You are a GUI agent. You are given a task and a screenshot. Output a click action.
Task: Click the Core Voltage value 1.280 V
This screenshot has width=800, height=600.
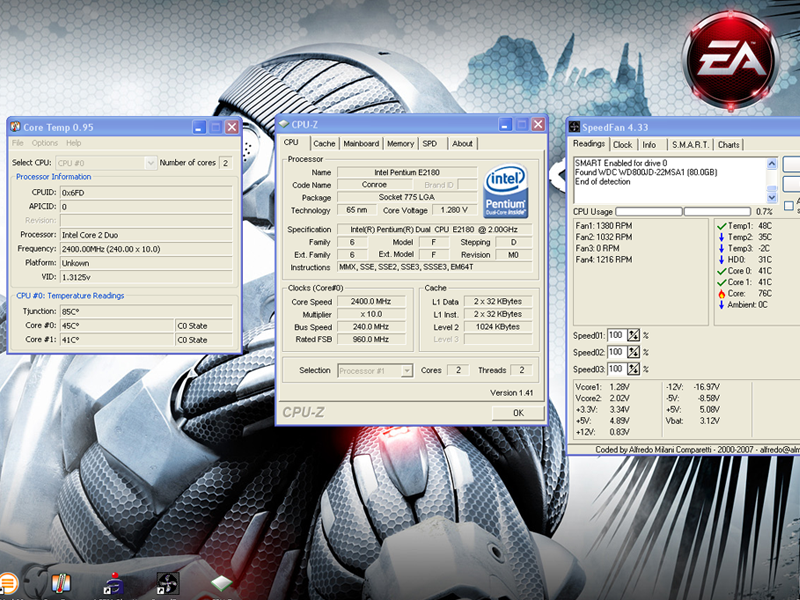(454, 210)
